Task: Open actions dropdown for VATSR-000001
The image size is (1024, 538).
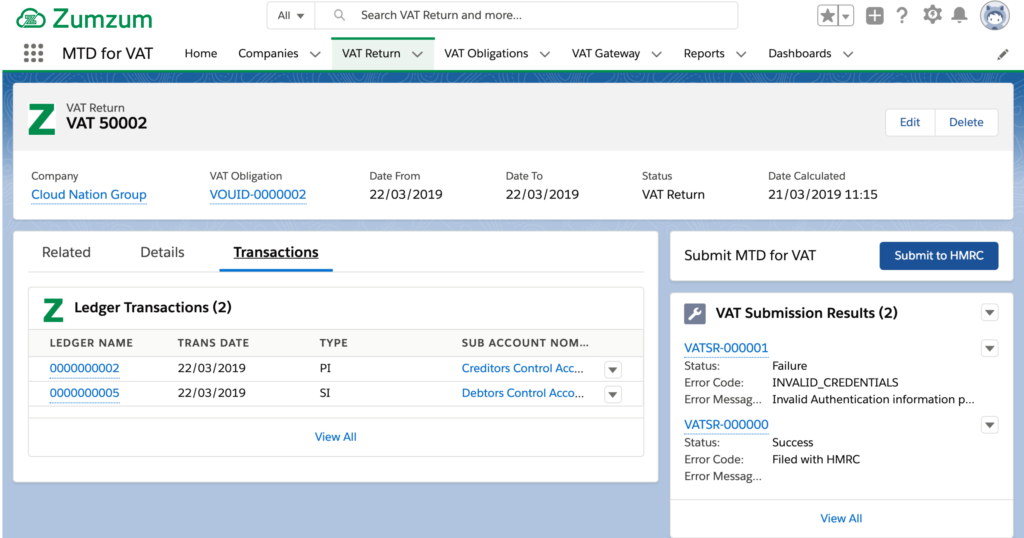Action: [989, 348]
